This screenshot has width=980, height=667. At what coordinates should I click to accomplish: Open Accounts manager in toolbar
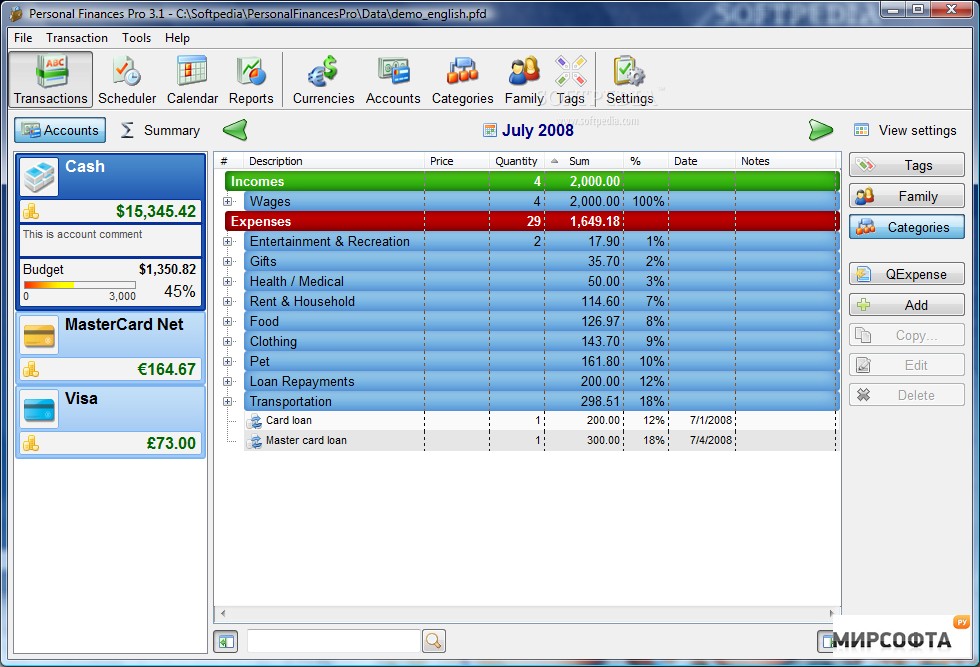tap(392, 79)
